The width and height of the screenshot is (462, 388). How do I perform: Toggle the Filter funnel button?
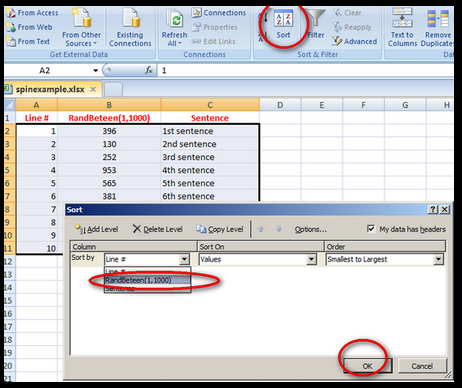point(315,24)
